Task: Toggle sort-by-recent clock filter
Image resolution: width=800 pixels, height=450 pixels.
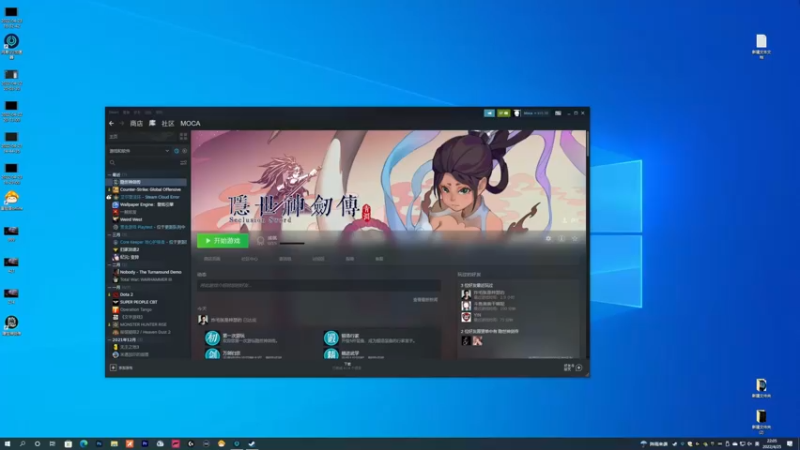Action: pyautogui.click(x=177, y=151)
